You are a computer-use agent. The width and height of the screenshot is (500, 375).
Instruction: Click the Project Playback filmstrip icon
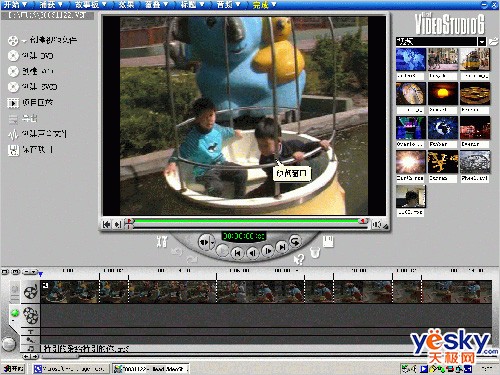[13, 103]
